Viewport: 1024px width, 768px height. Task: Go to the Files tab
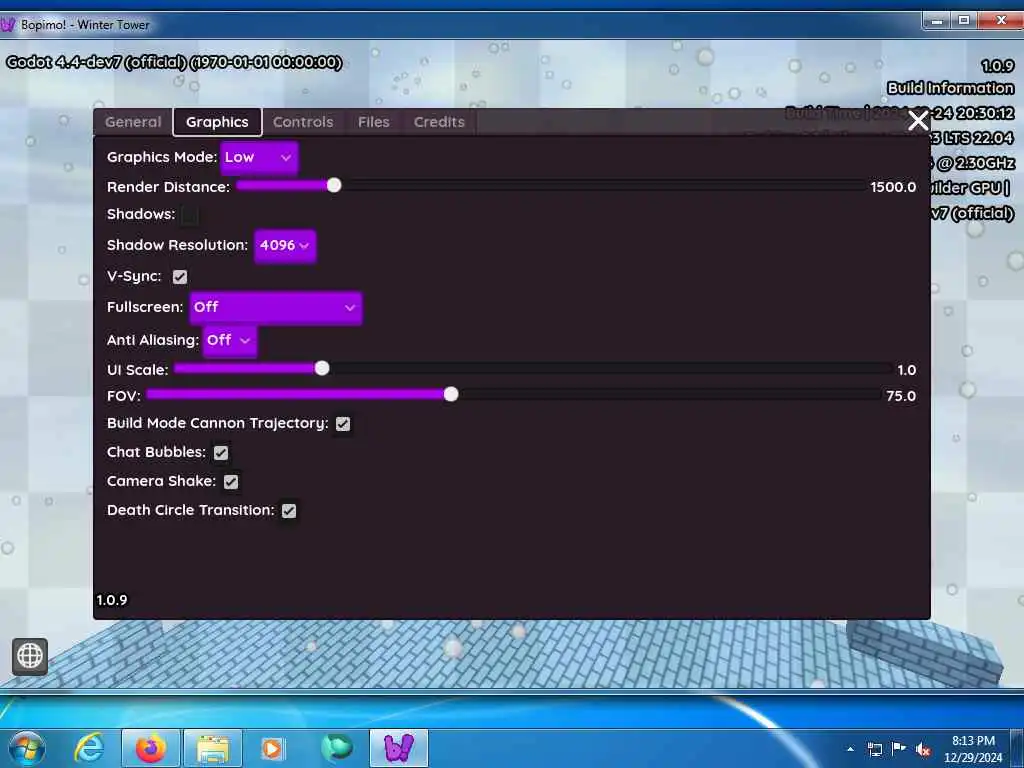[374, 122]
